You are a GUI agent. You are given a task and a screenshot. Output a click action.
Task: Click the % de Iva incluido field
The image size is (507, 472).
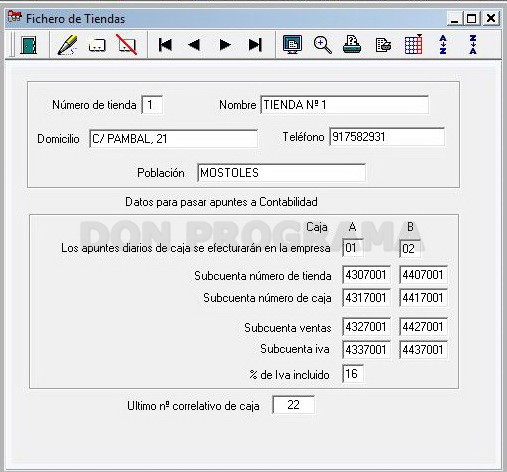pos(353,374)
